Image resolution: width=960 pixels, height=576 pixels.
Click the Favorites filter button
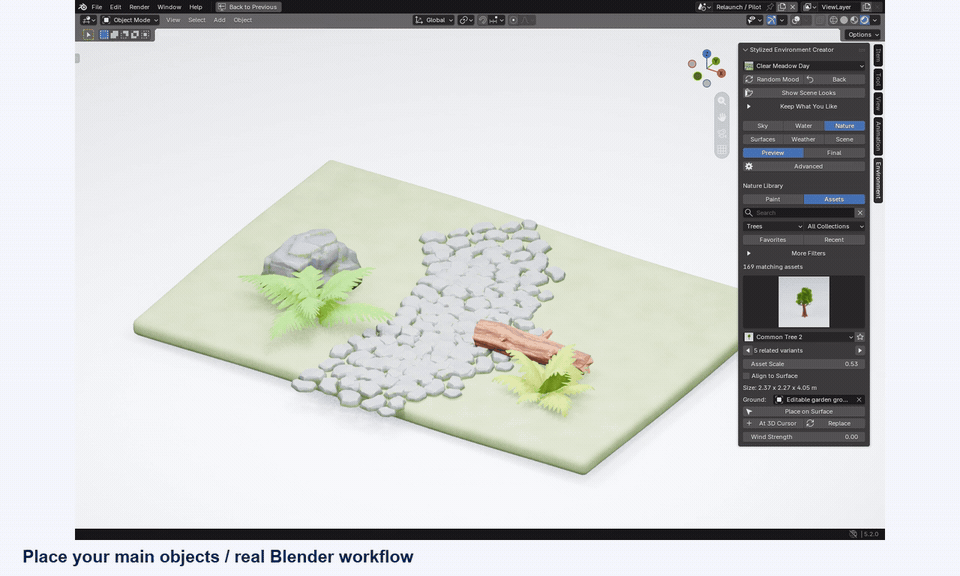[x=773, y=240]
